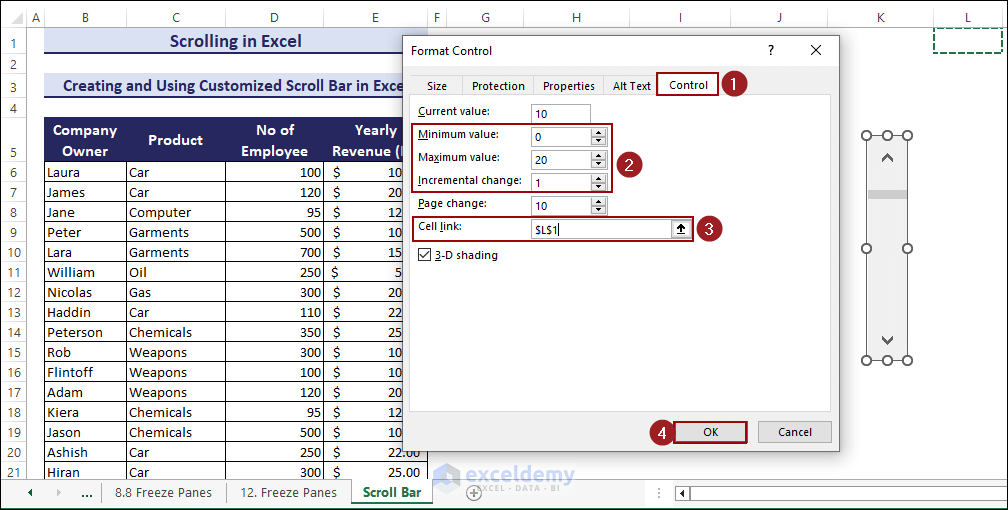Switch to the Protection tab
The height and width of the screenshot is (510, 1008).
click(498, 86)
